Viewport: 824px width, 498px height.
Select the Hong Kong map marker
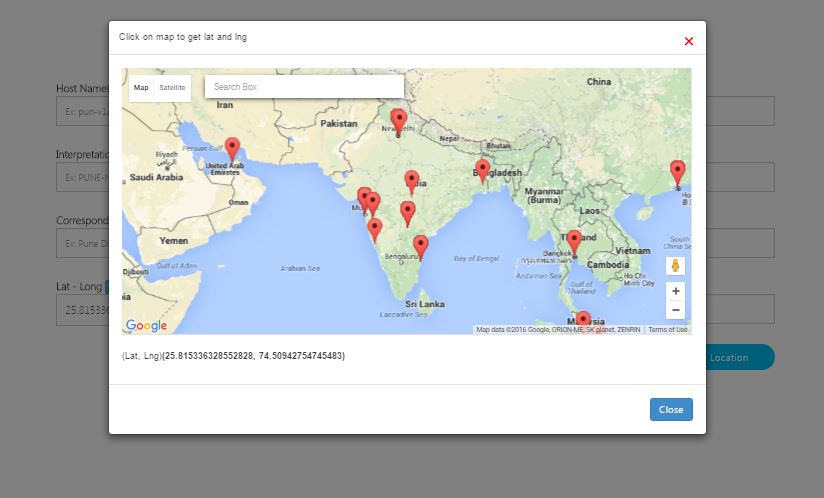pos(677,171)
